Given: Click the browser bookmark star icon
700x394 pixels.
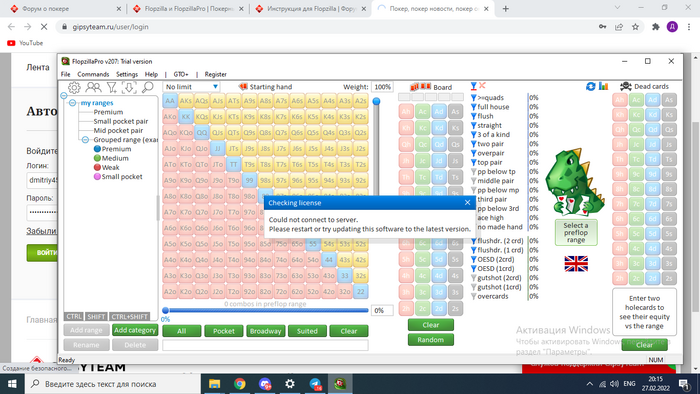Looking at the screenshot, I should pos(635,27).
